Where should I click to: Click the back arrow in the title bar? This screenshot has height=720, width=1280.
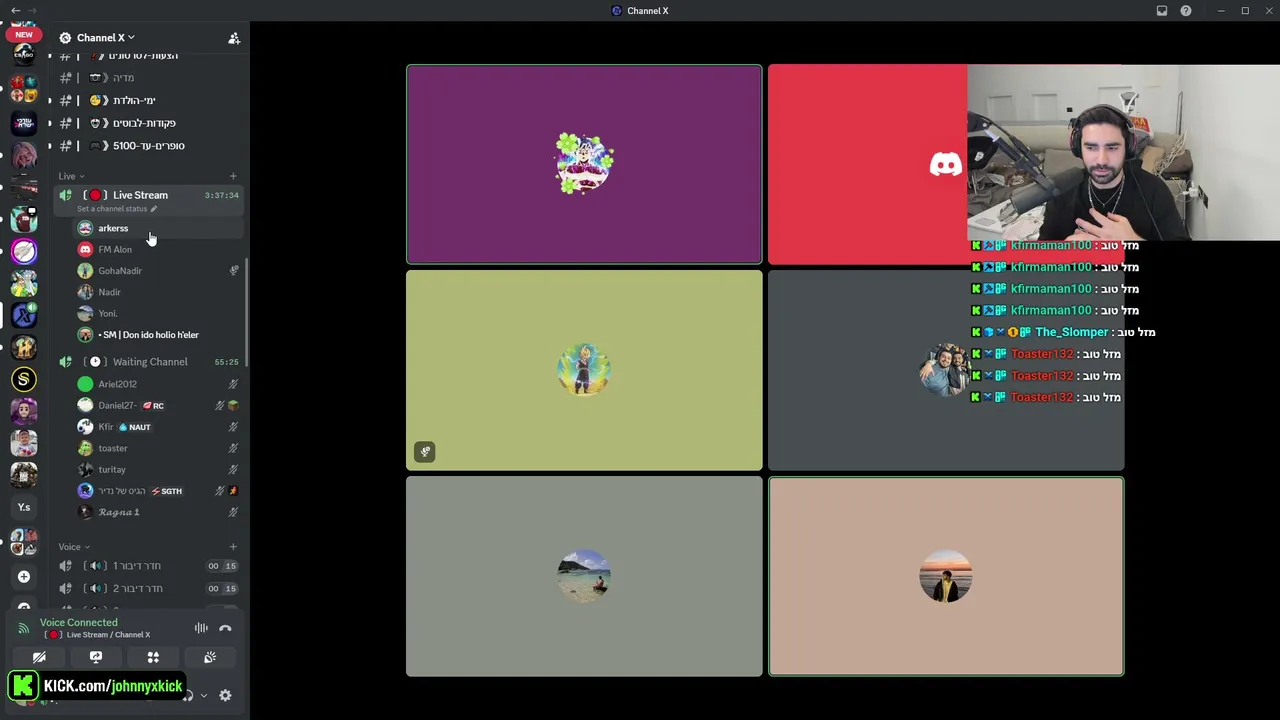pos(15,10)
